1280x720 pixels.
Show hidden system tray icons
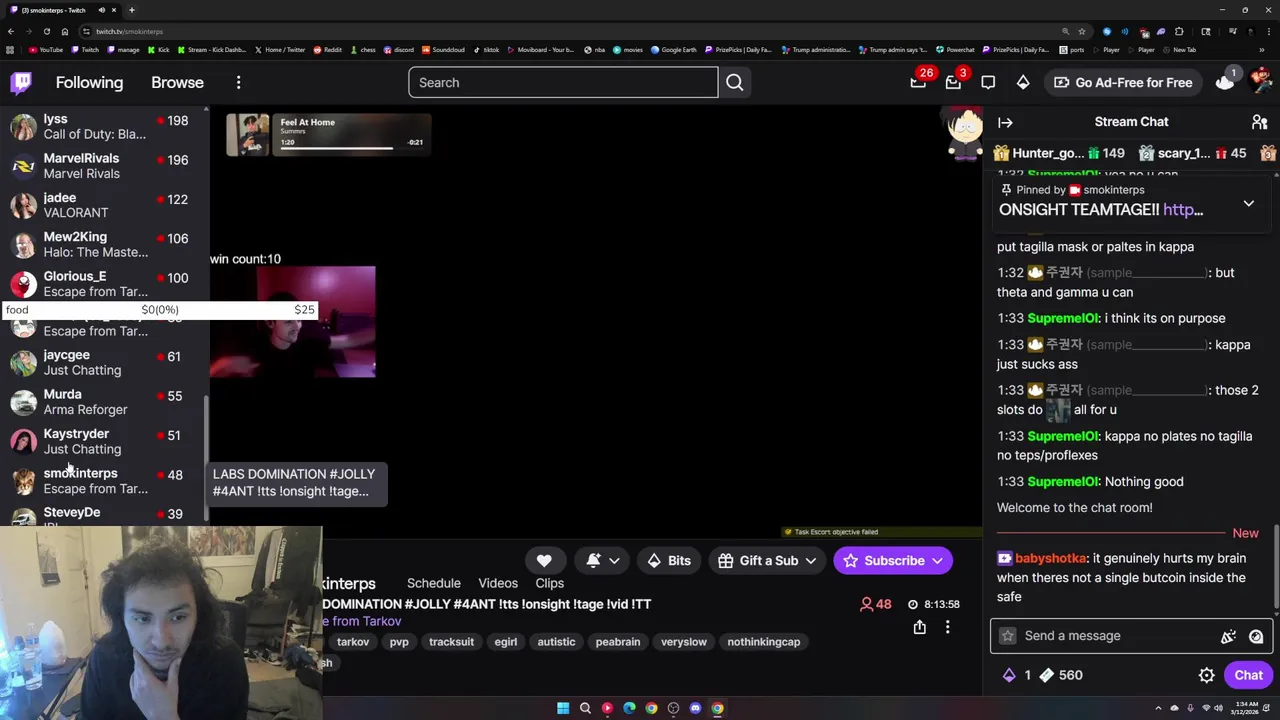click(1159, 708)
